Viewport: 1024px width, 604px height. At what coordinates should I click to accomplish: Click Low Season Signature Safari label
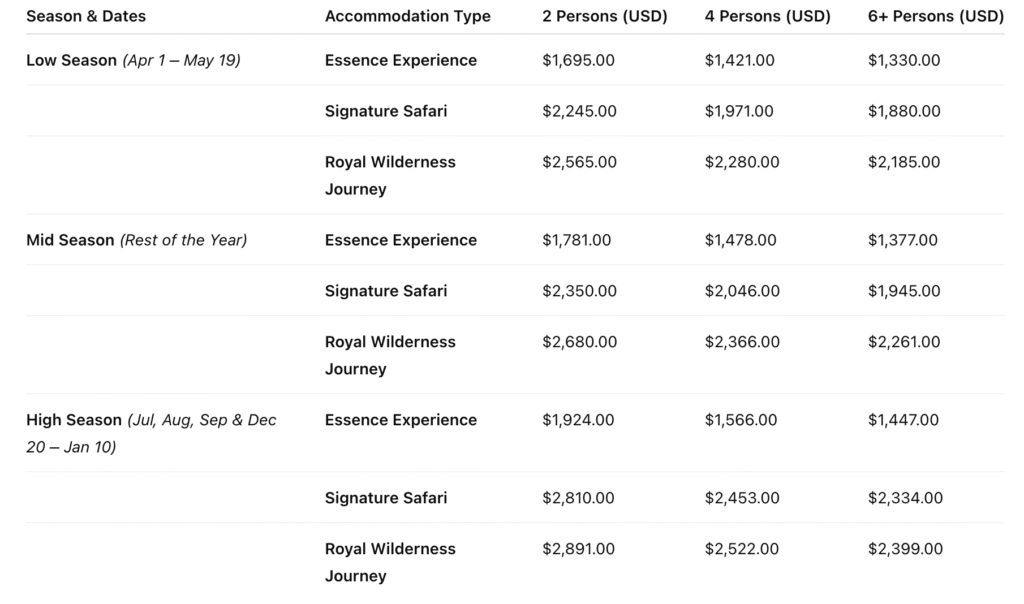386,112
